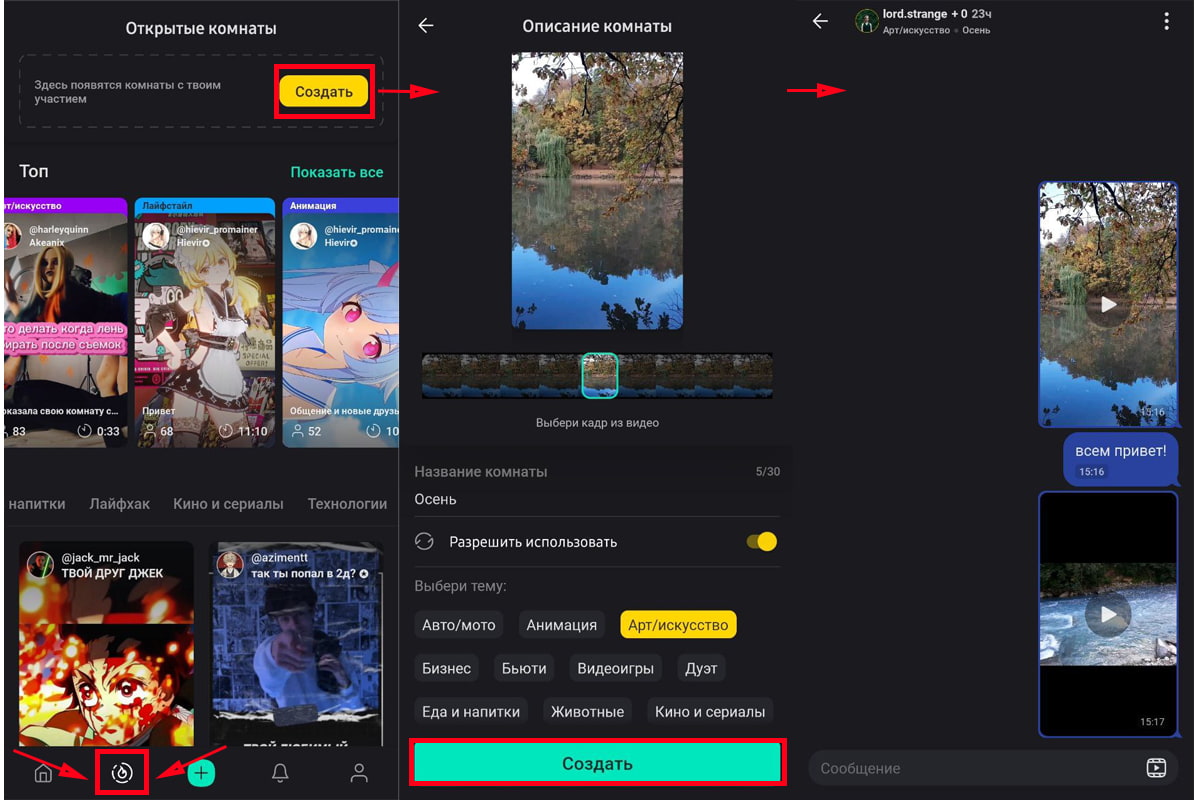Switch to the Кино и сериалы tab
The height and width of the screenshot is (800, 1200).
(228, 504)
